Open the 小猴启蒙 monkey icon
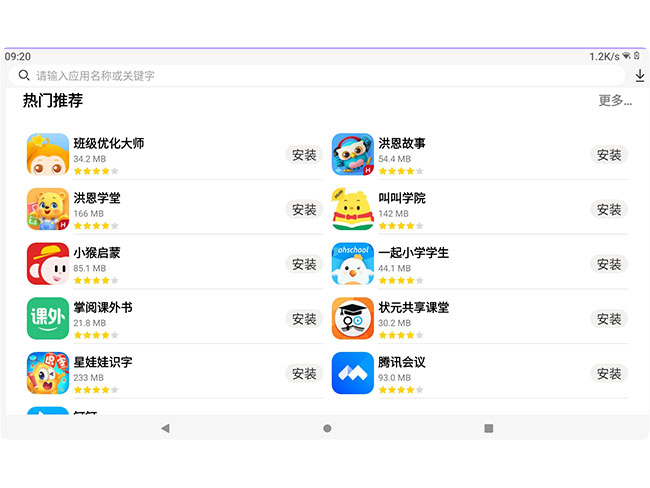This screenshot has height=488, width=650. pos(47,264)
